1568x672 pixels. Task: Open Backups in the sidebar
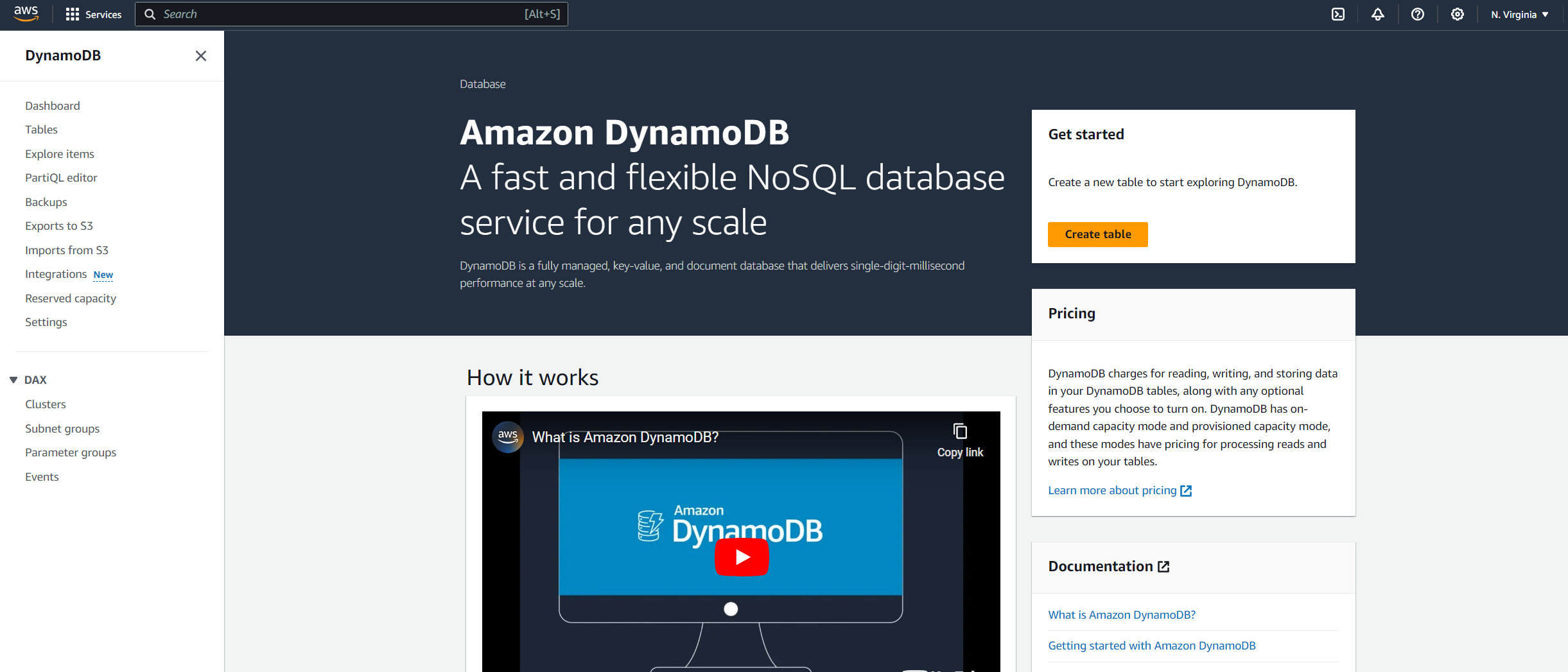46,202
